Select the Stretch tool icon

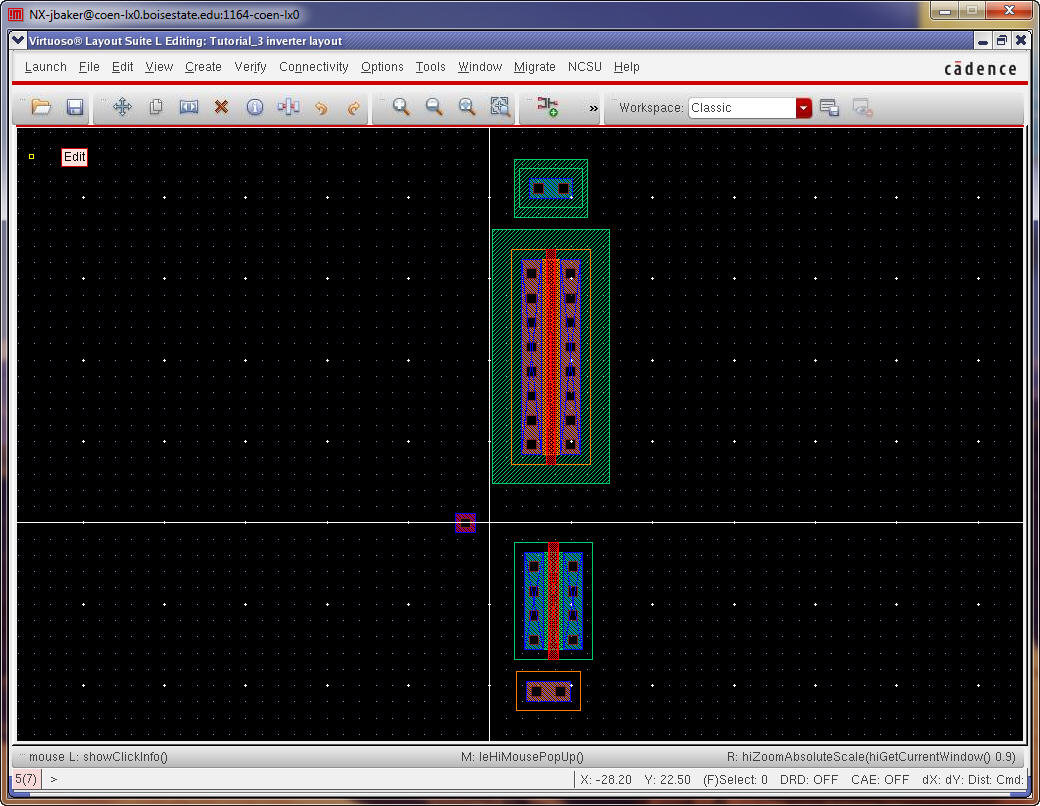click(x=189, y=107)
